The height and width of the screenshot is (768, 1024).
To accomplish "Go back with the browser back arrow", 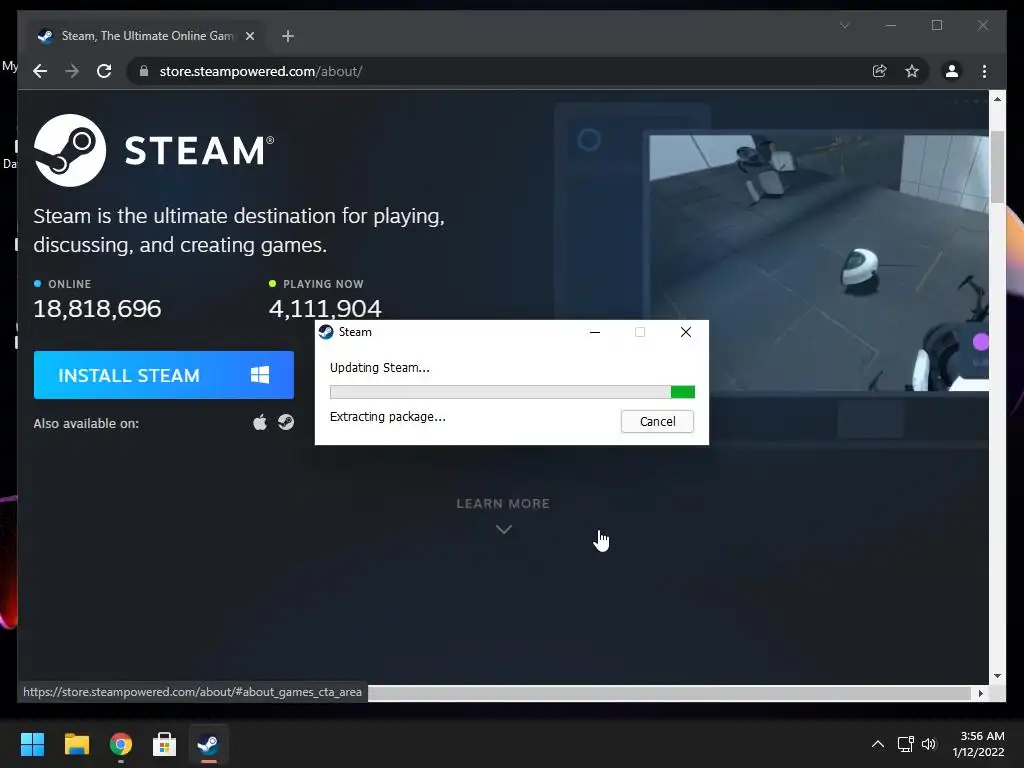I will pyautogui.click(x=40, y=71).
